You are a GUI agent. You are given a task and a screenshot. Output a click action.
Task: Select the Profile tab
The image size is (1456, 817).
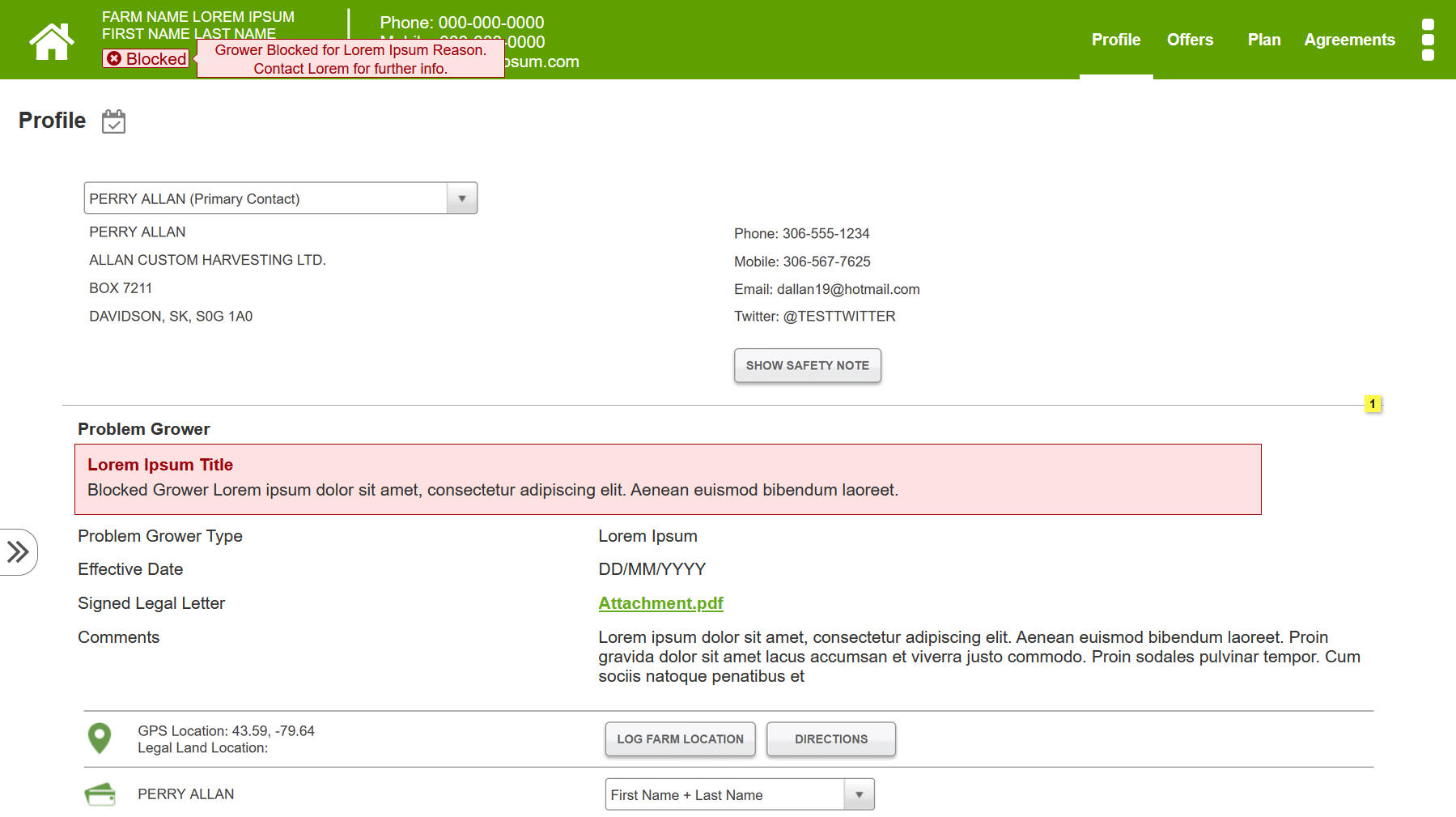[x=1115, y=40]
